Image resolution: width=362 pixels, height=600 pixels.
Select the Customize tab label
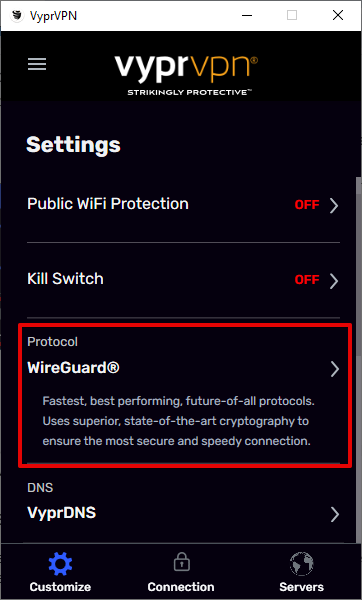60,587
